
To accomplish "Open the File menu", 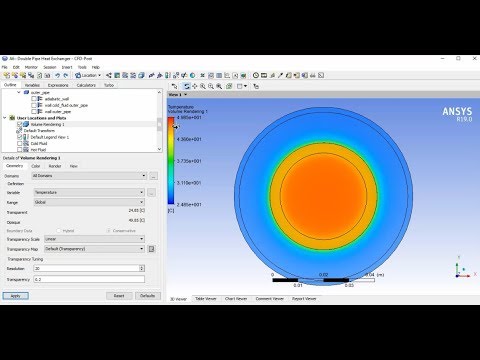I will point(5,67).
